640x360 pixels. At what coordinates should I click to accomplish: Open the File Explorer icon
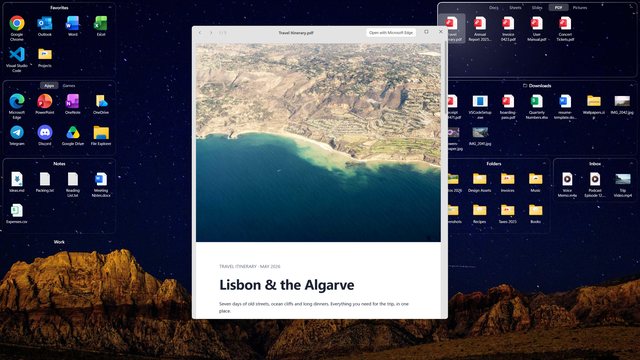click(x=101, y=133)
